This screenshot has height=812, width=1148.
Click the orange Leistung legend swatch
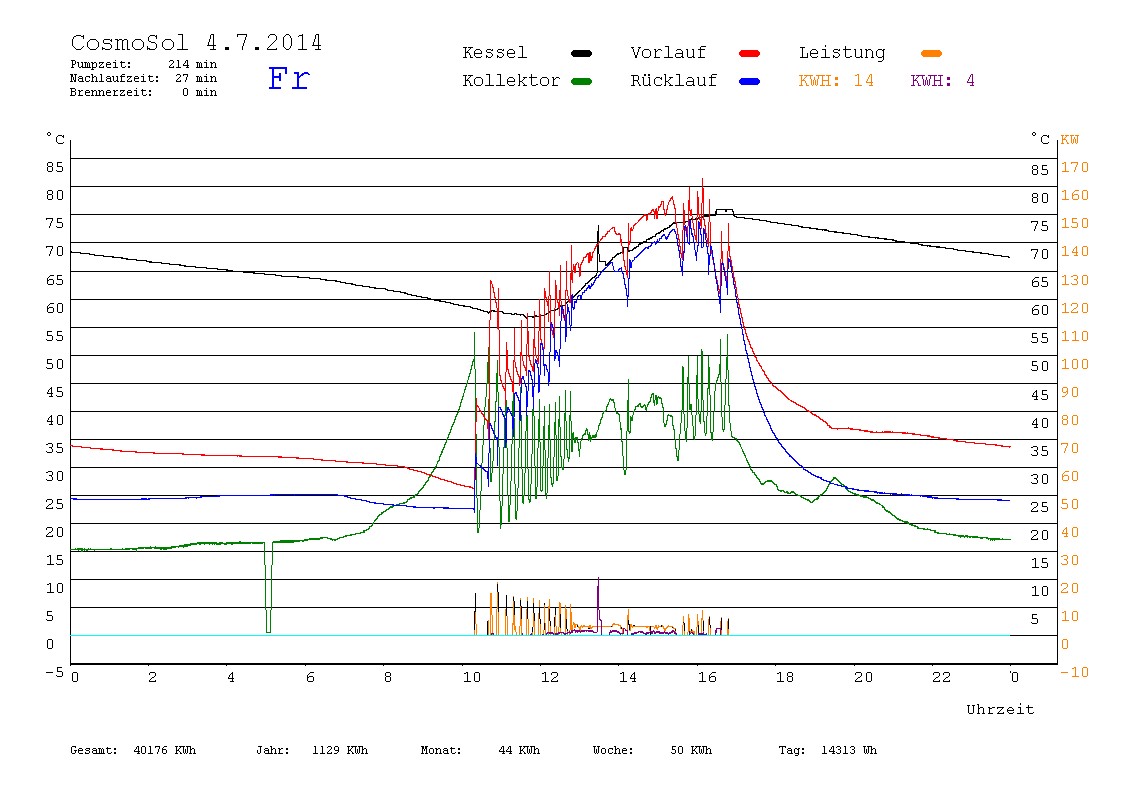(931, 53)
